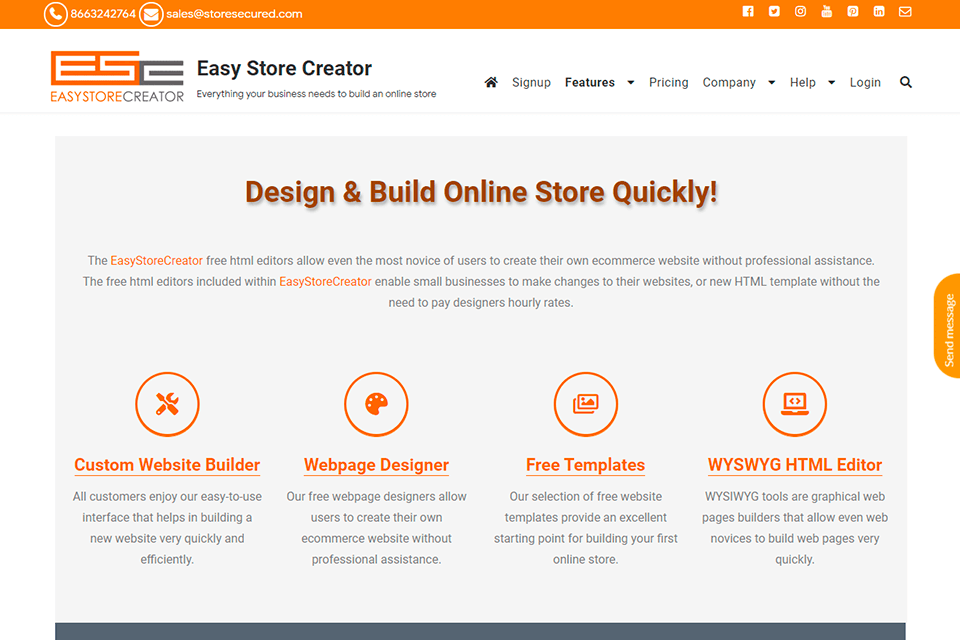Open the search magnifier icon
This screenshot has height=640, width=960.
pos(906,82)
